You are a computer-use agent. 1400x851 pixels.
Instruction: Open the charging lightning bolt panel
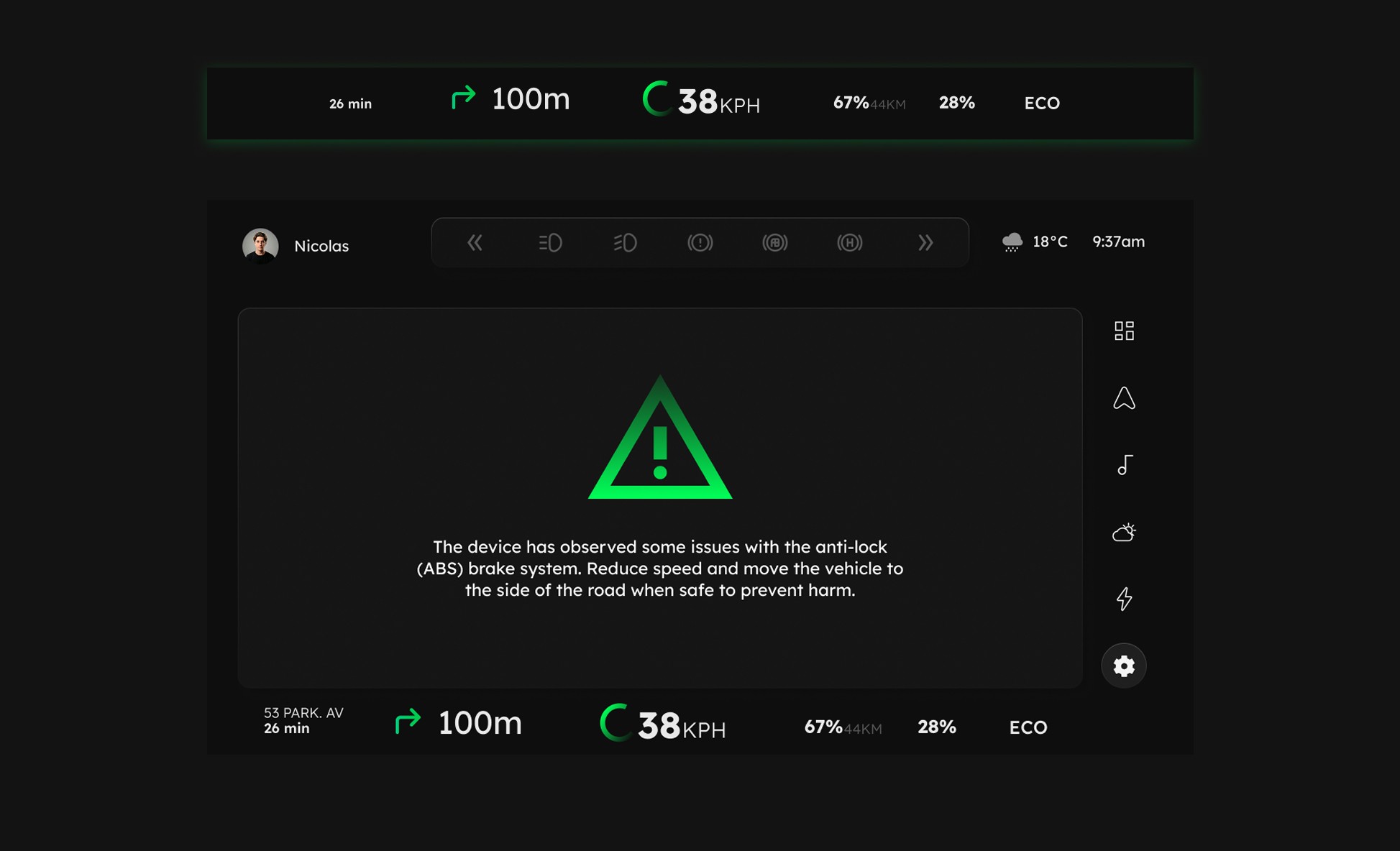click(1124, 599)
